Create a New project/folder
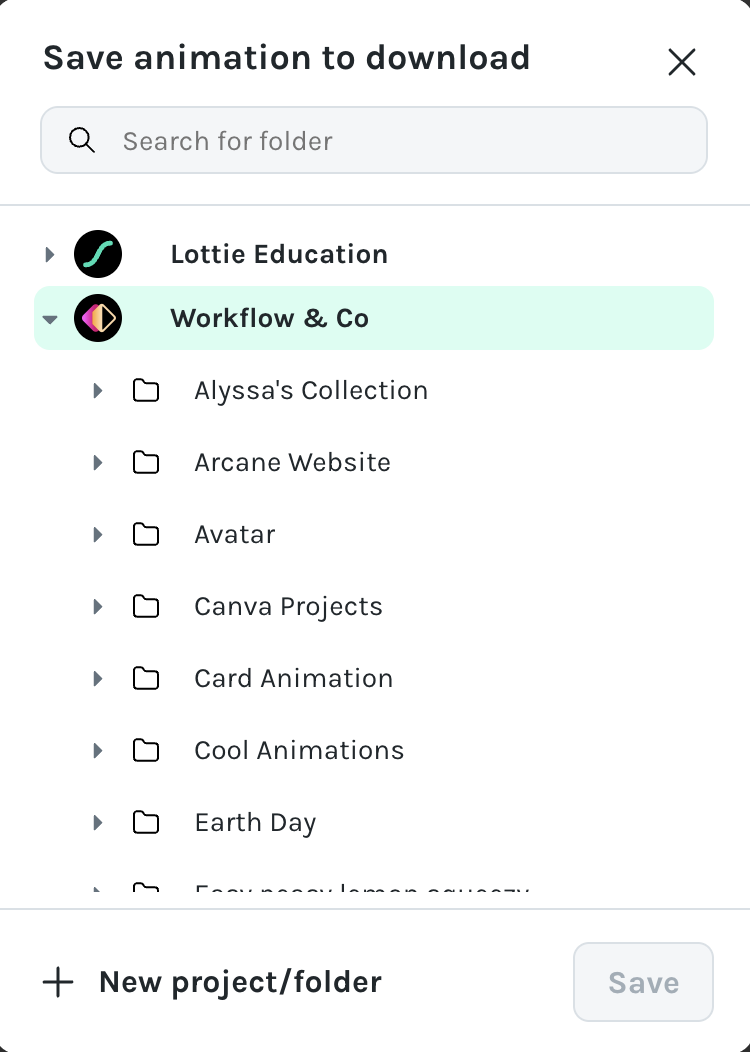The image size is (750, 1052). pos(213,982)
